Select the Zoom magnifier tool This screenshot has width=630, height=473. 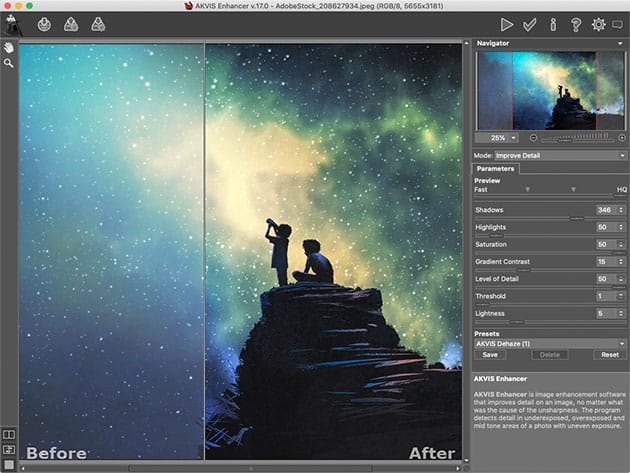pos(9,63)
